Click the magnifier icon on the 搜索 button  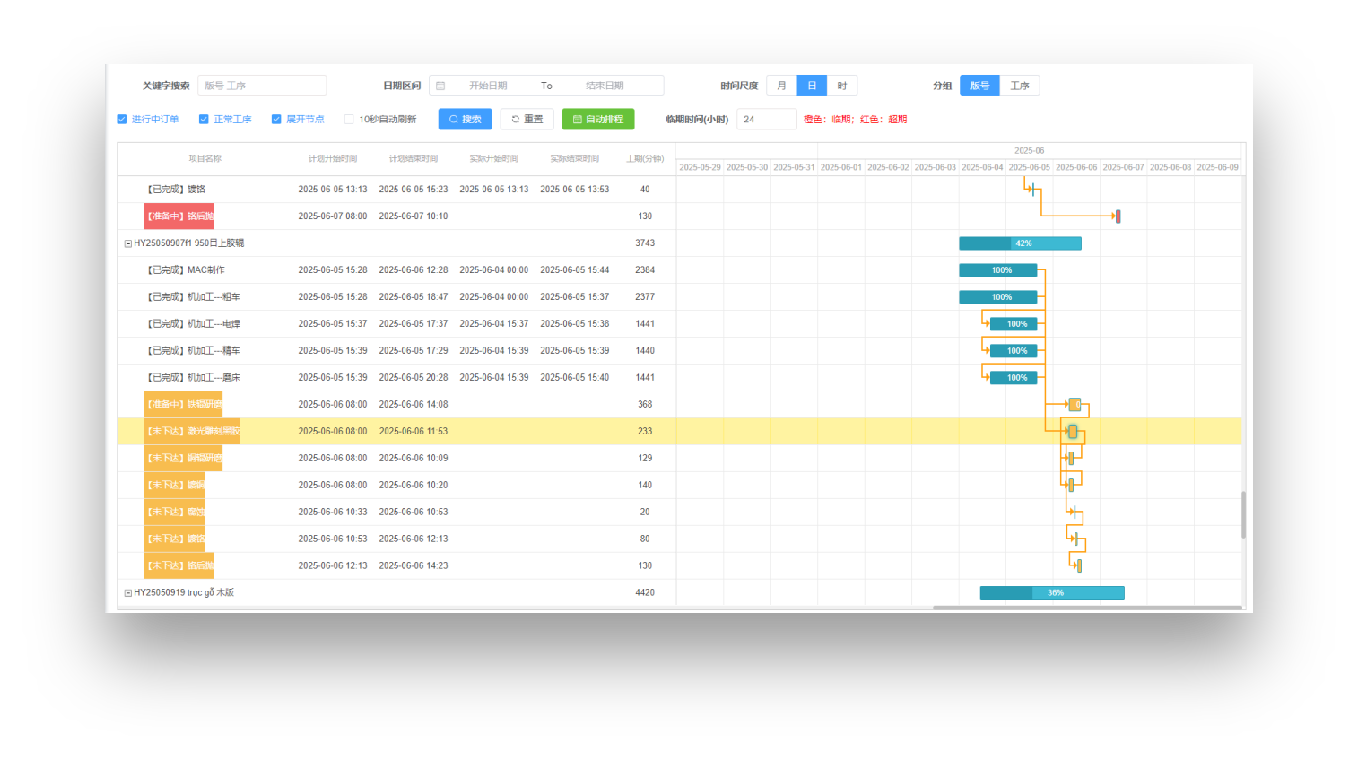[x=453, y=119]
